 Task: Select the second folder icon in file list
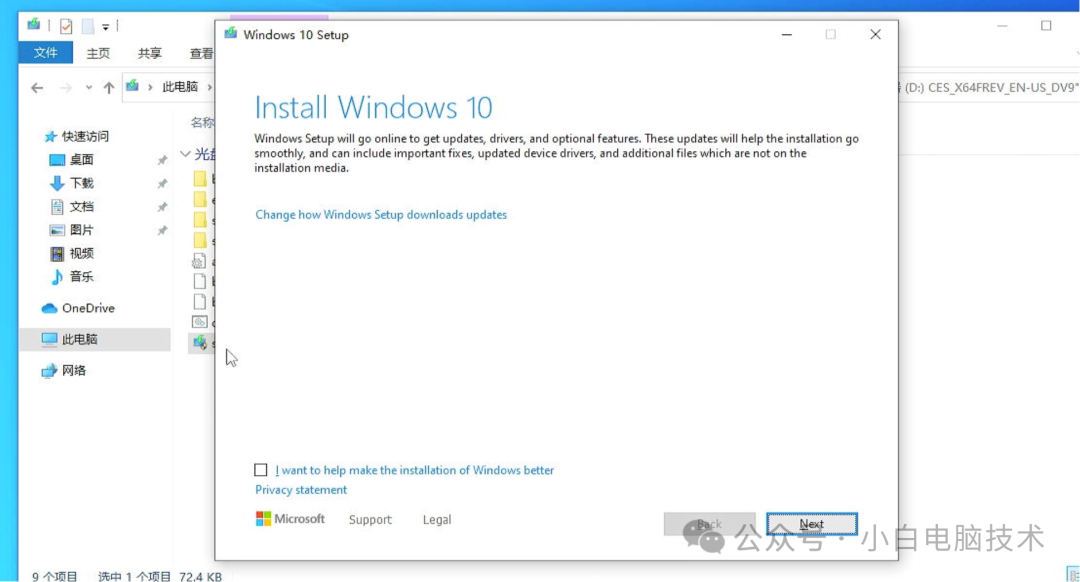coord(200,200)
